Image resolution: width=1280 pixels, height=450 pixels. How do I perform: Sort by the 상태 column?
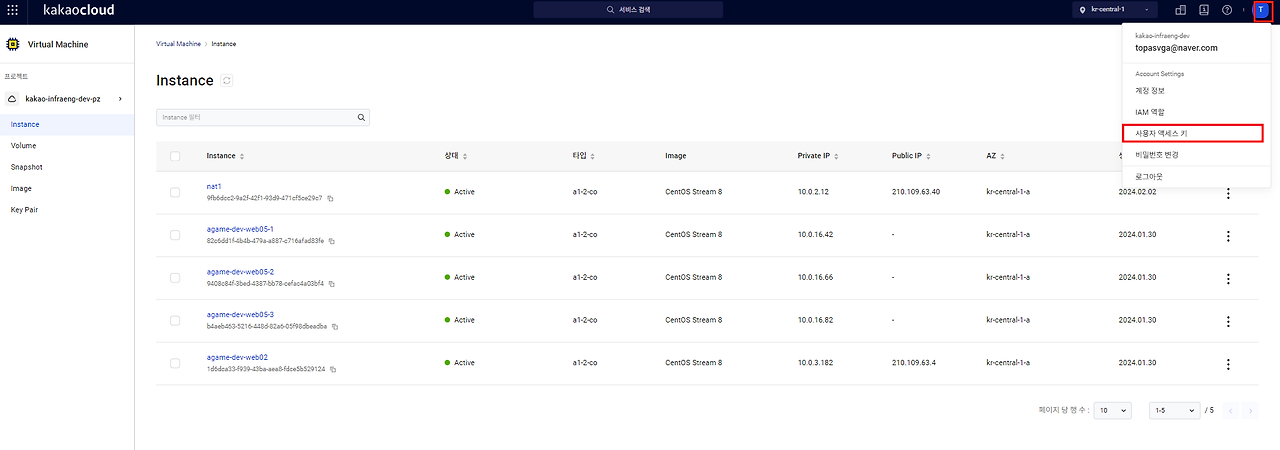tap(465, 157)
